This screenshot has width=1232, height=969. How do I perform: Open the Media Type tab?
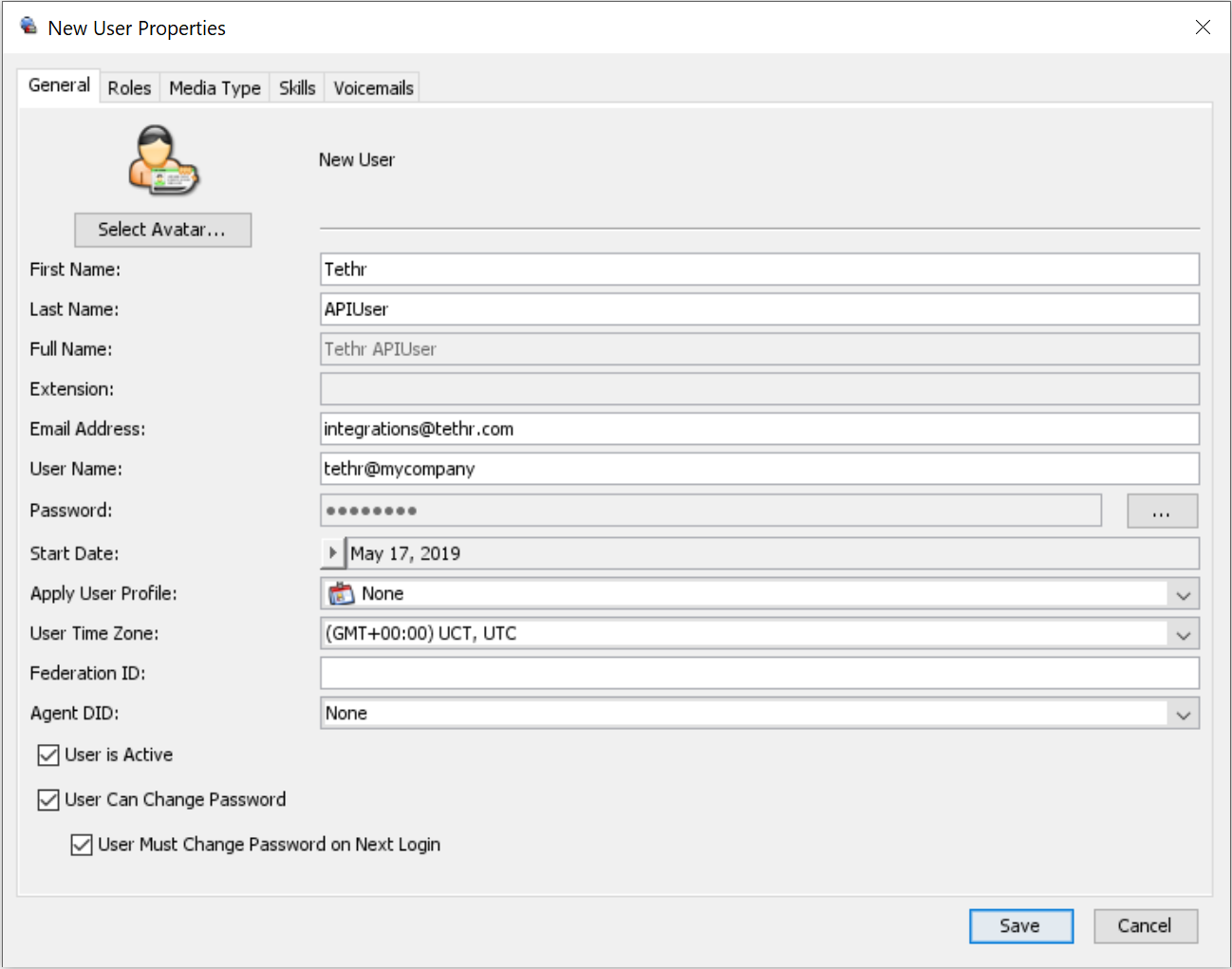click(x=215, y=88)
